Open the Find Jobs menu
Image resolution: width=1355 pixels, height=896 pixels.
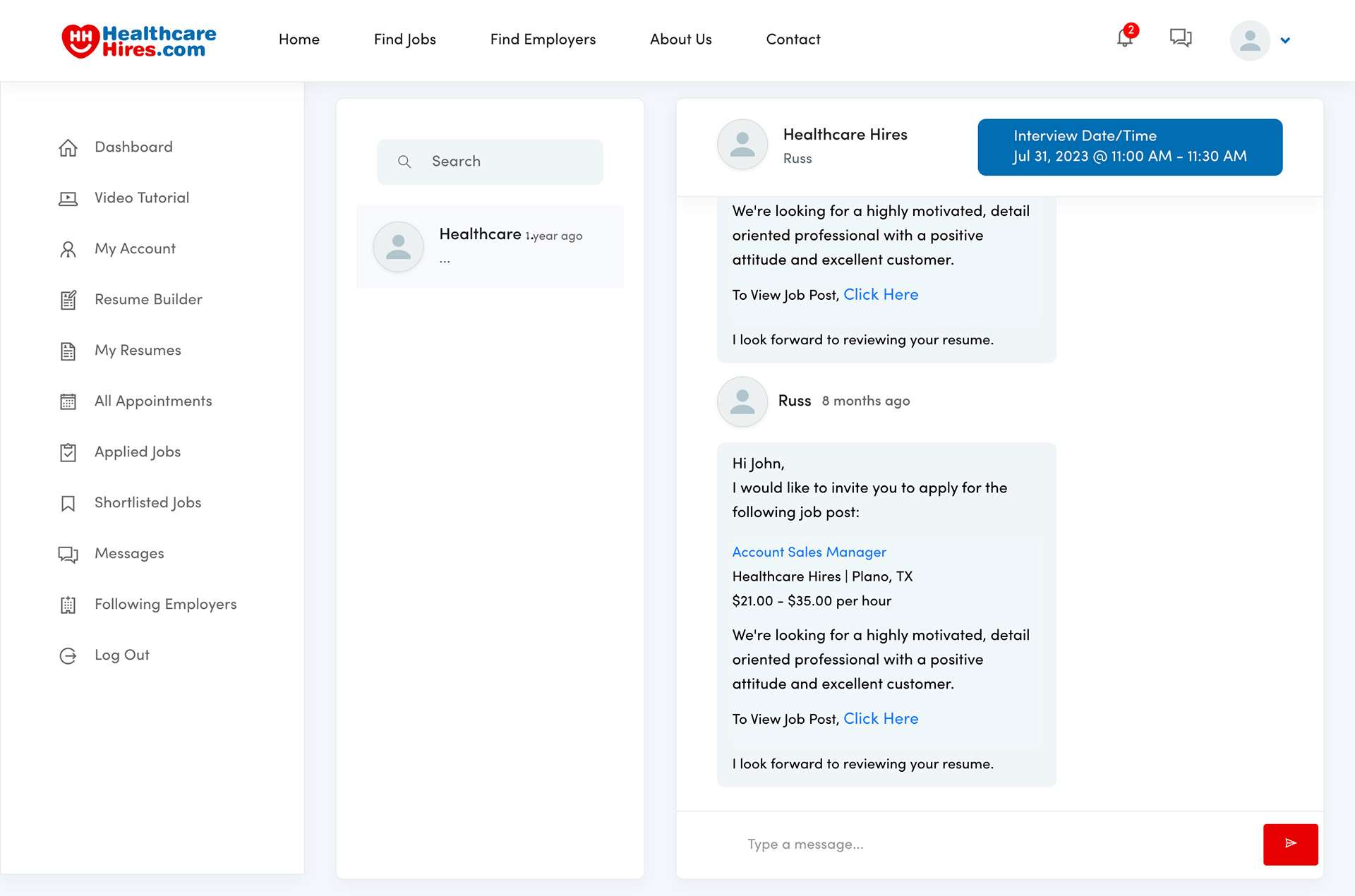pyautogui.click(x=405, y=40)
